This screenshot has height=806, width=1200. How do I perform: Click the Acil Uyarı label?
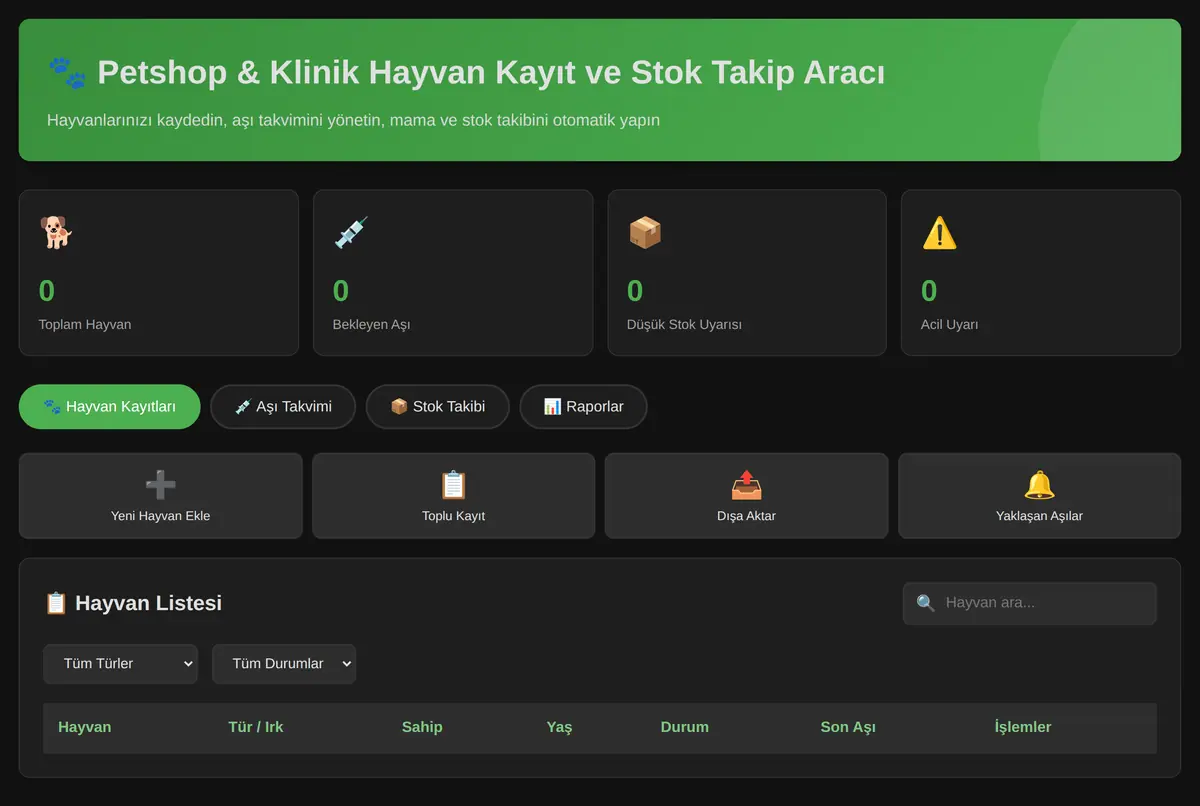tap(949, 324)
